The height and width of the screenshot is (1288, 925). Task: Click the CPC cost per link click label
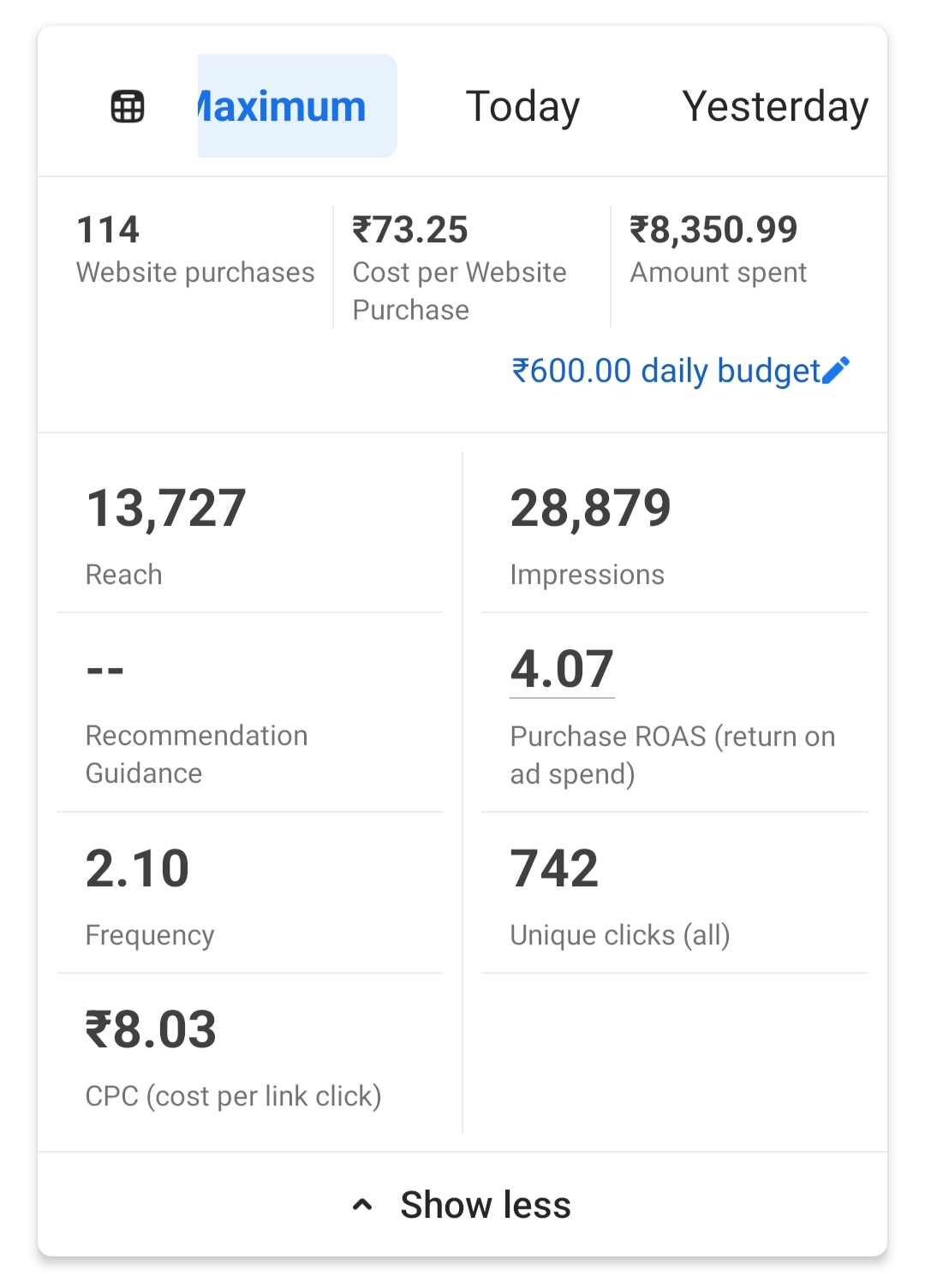click(233, 1096)
